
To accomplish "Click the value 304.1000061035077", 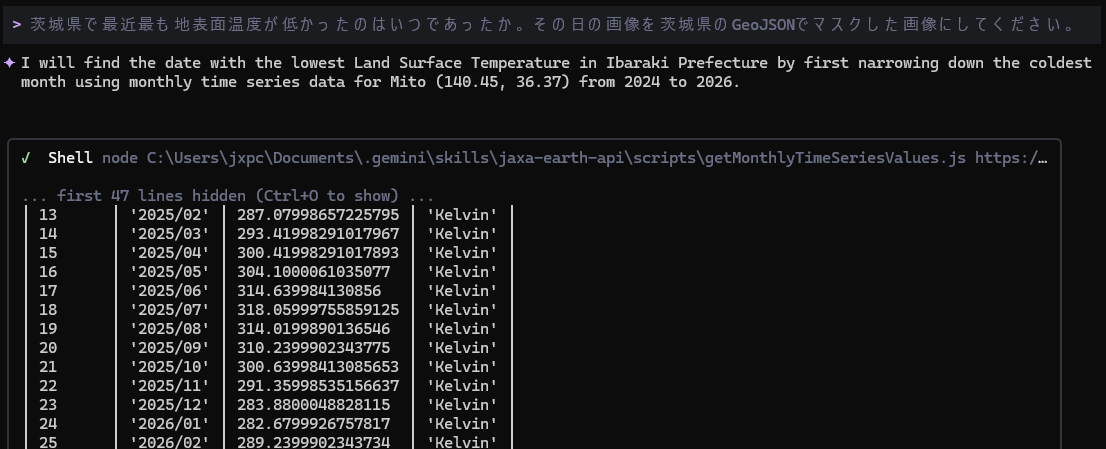I will 314,272.
